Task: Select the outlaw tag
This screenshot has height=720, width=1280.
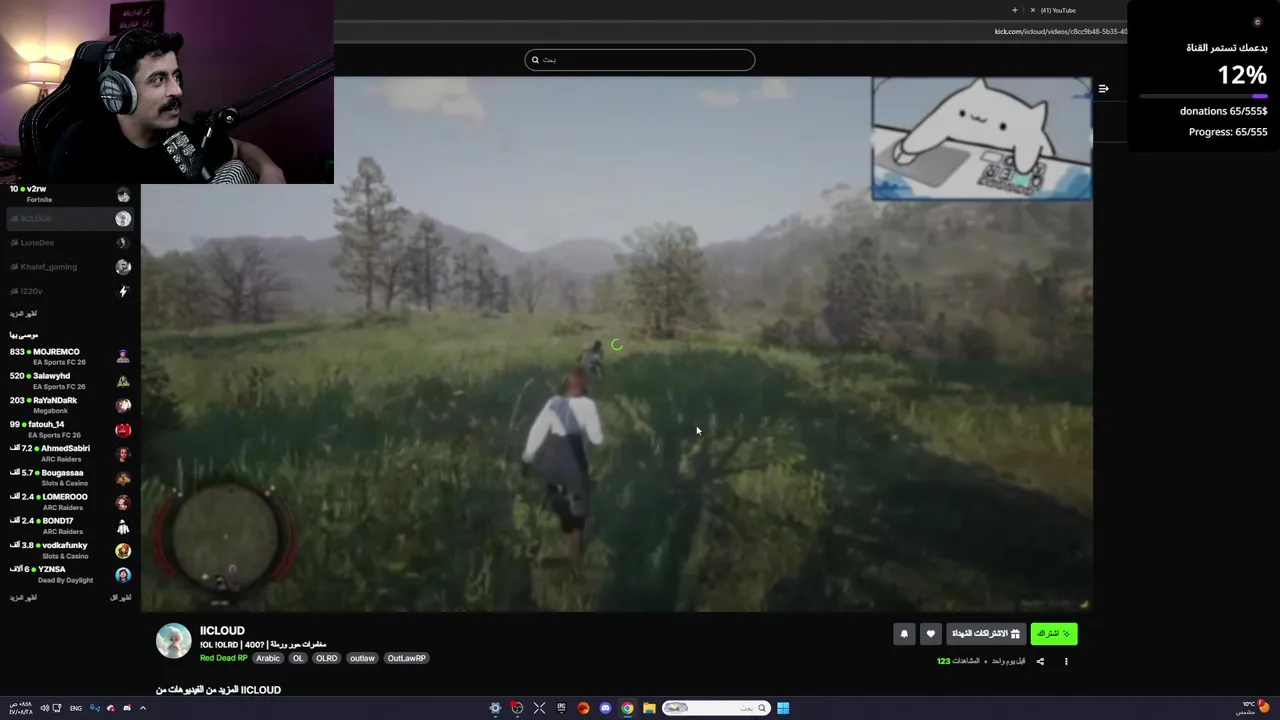Action: tap(362, 658)
